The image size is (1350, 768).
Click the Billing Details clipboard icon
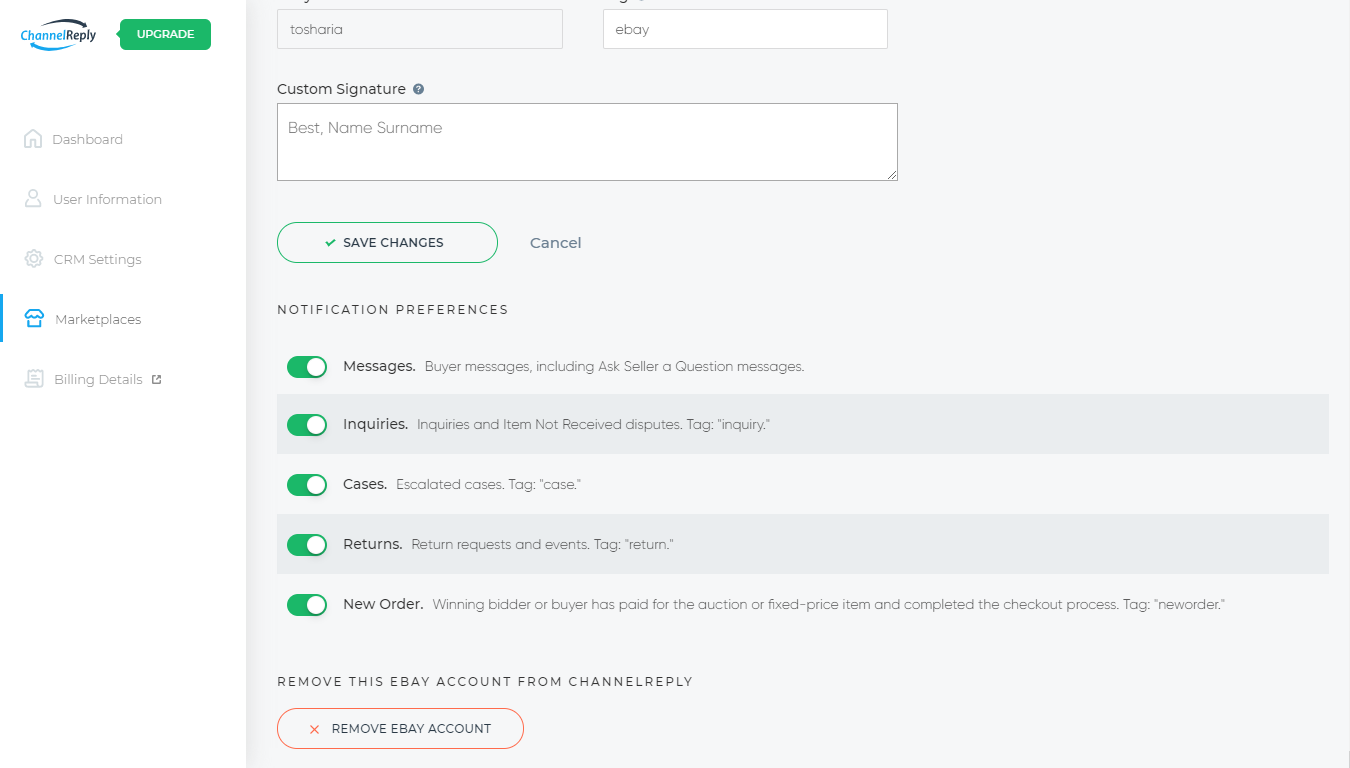pos(34,379)
